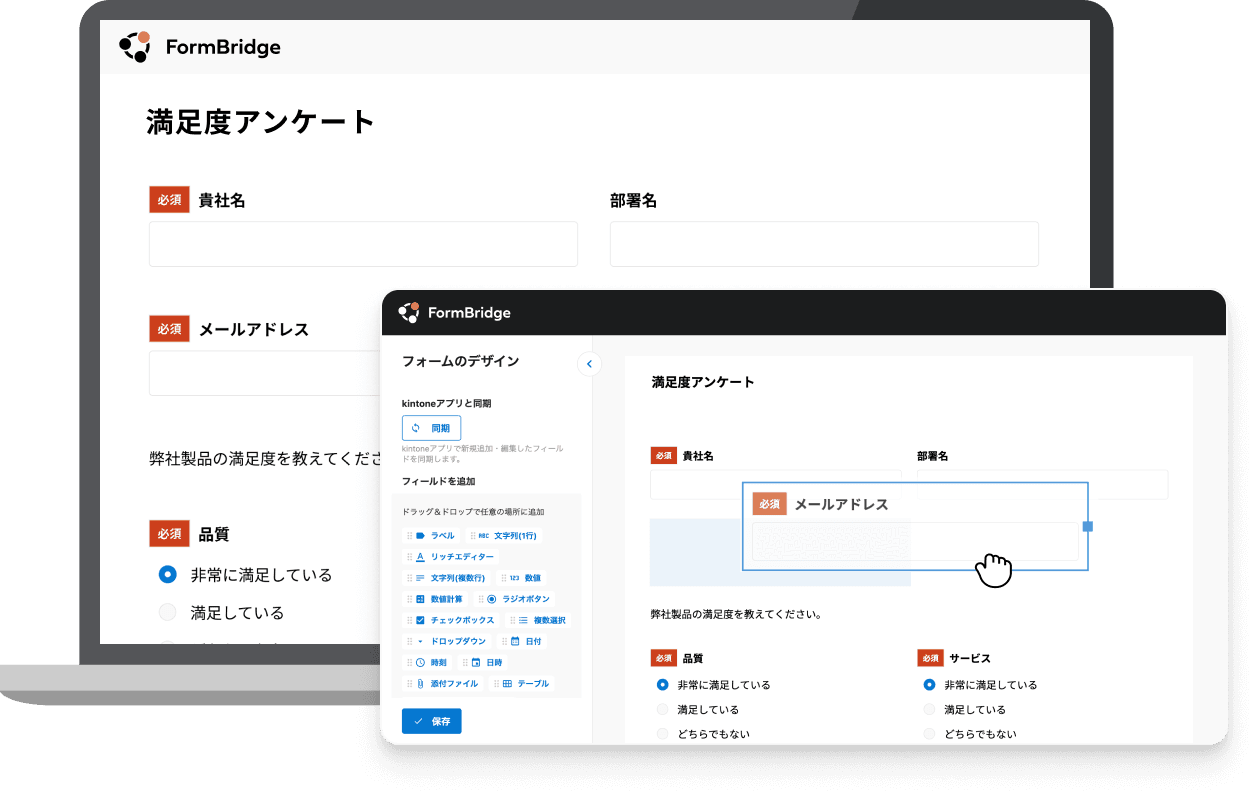Image resolution: width=1253 pixels, height=791 pixels.
Task: Select the 複数選択 field type
Action: tap(538, 620)
